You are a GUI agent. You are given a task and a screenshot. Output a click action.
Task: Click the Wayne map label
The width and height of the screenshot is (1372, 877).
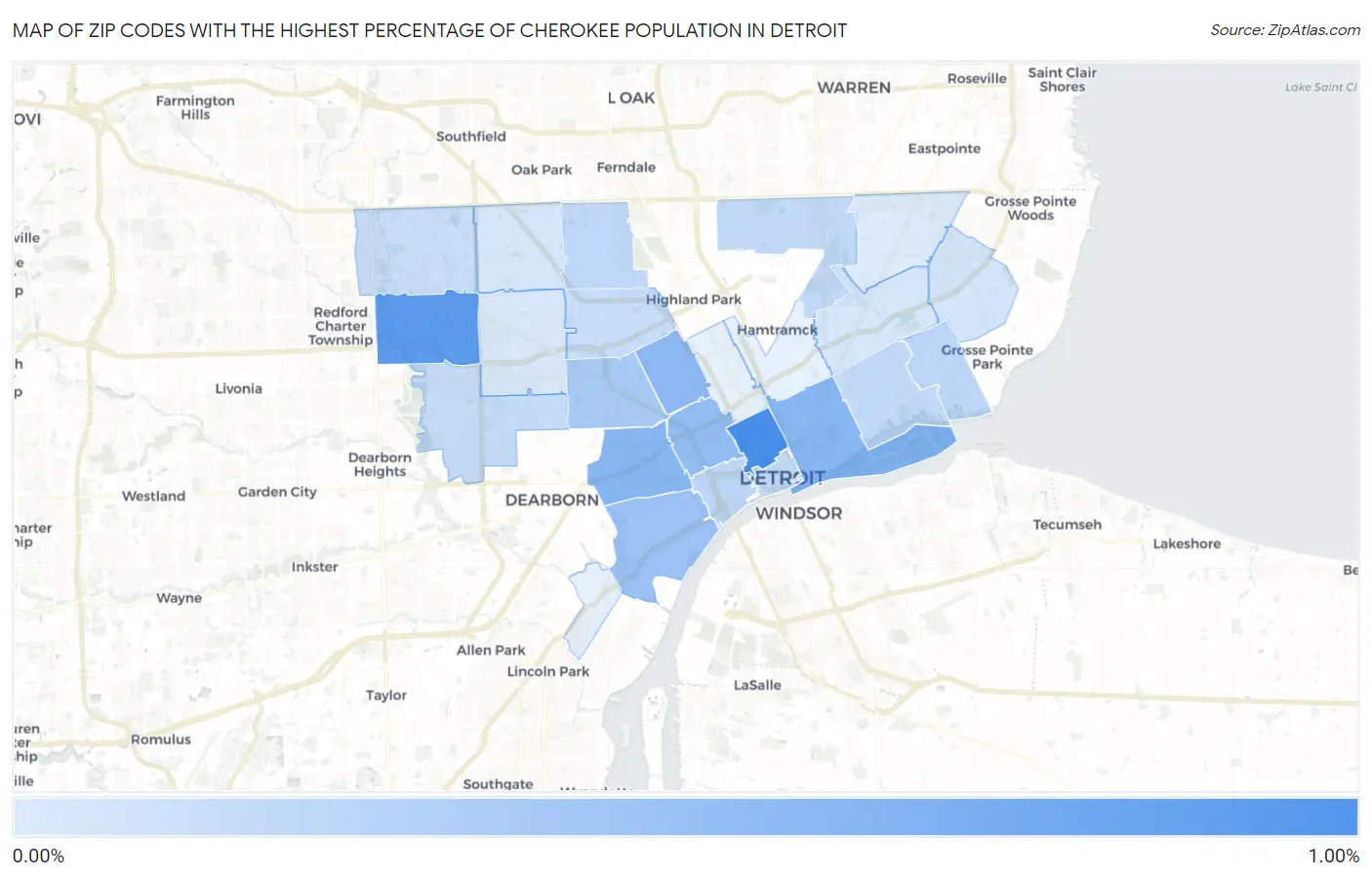[179, 598]
